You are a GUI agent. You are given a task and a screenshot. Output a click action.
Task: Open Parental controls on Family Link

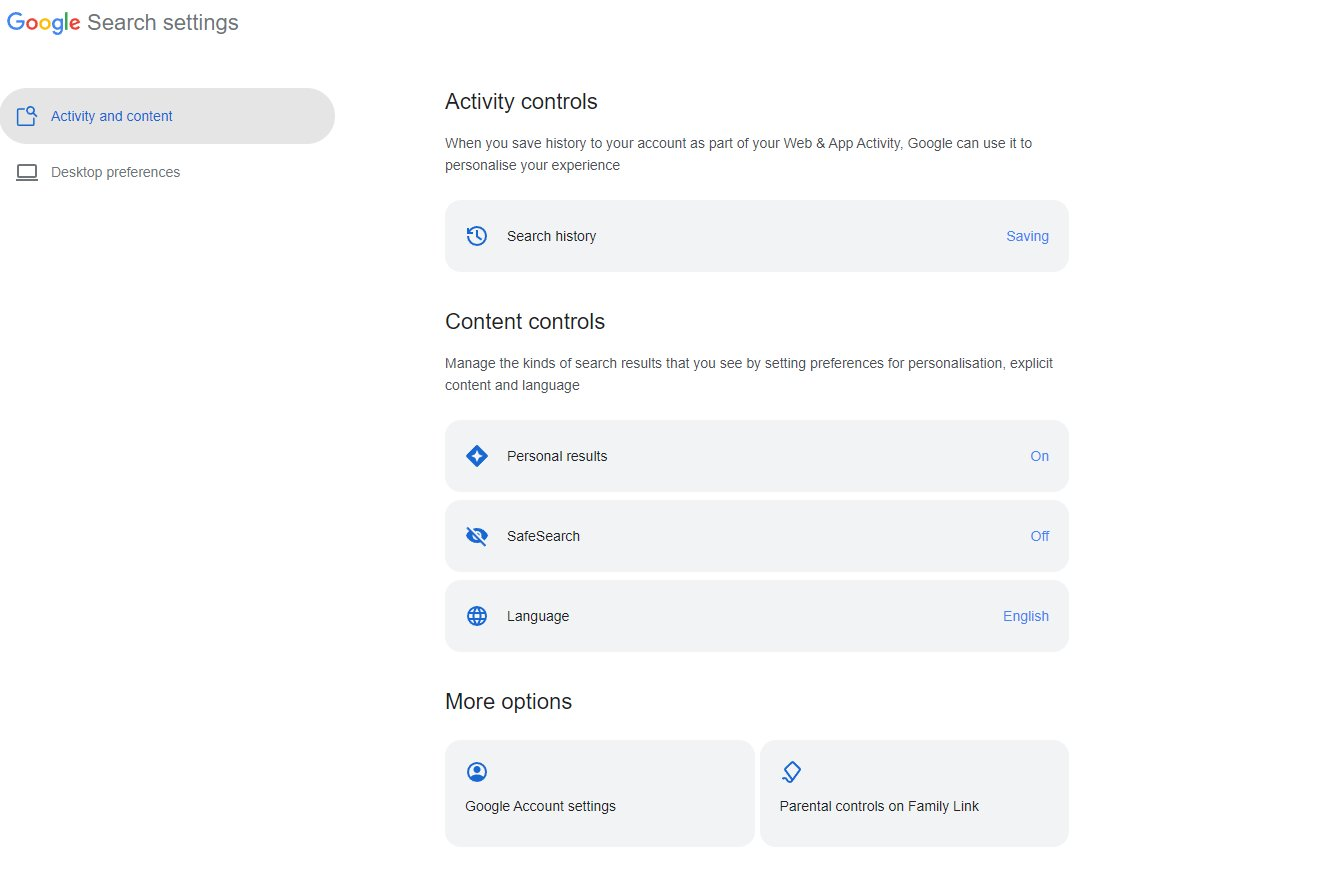click(879, 806)
